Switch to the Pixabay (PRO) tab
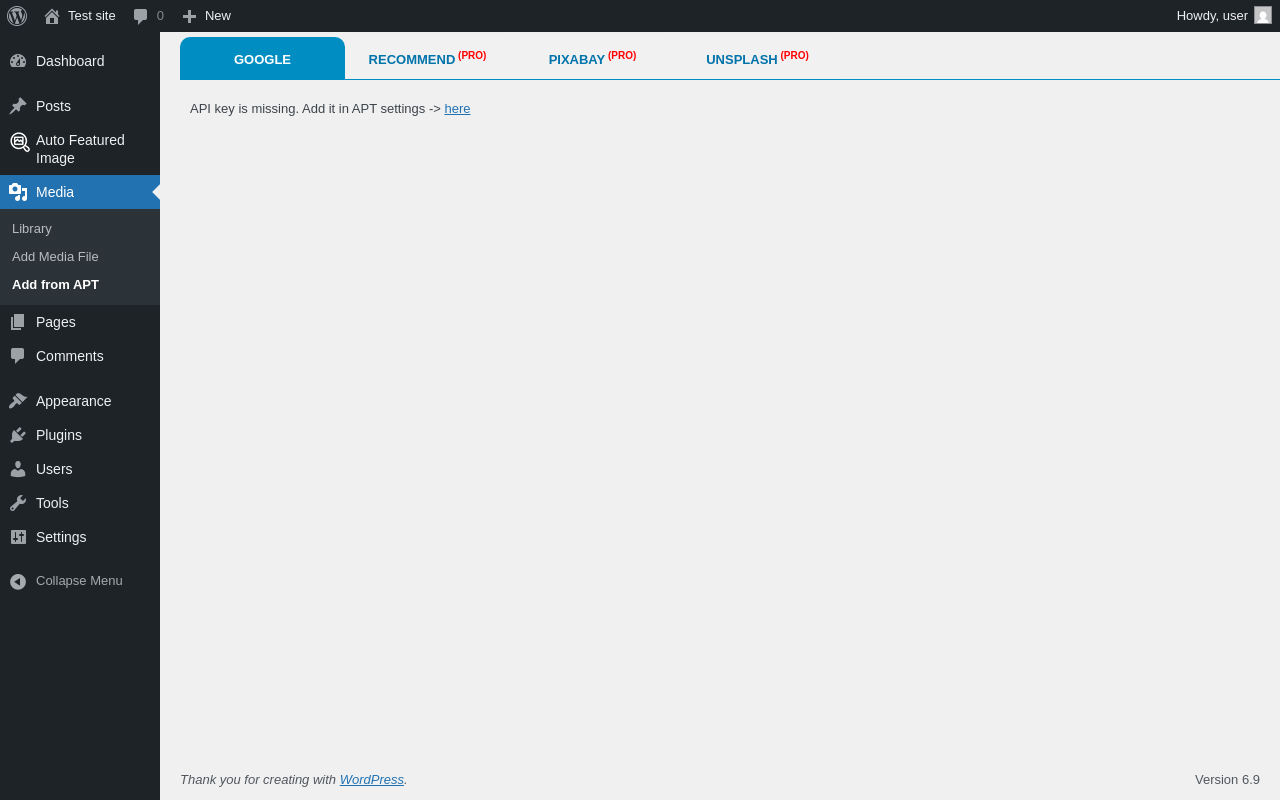 pos(592,59)
